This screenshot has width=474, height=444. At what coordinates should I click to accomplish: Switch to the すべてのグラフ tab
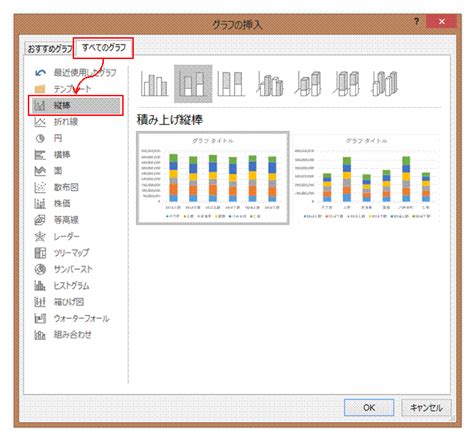tap(104, 48)
